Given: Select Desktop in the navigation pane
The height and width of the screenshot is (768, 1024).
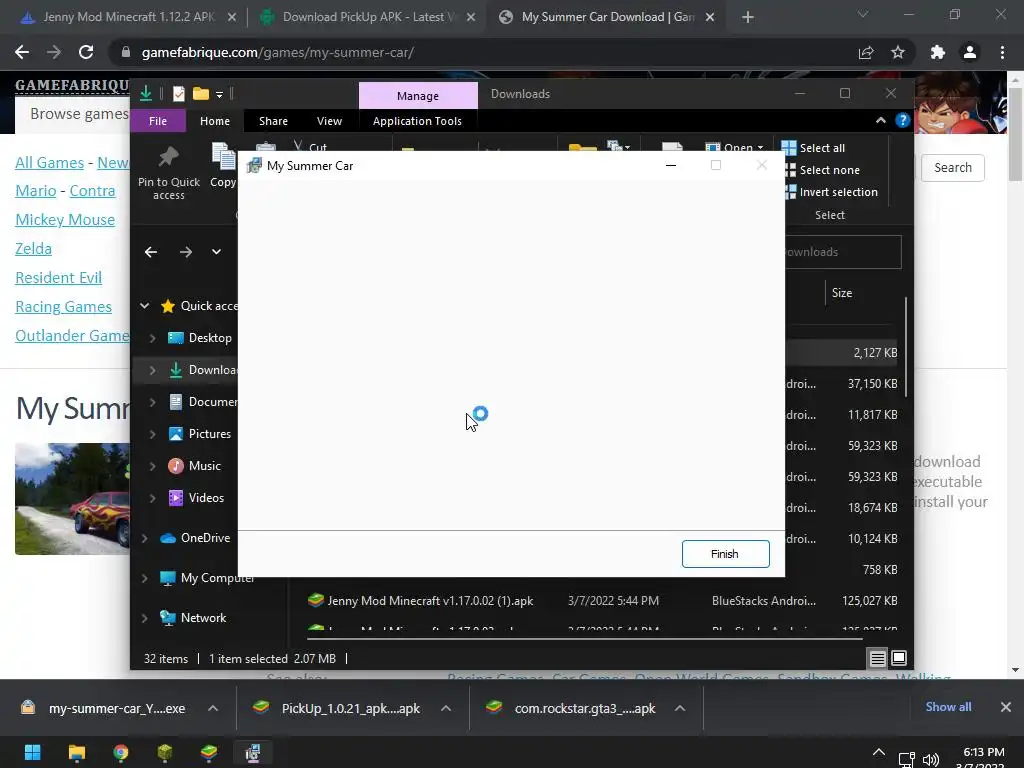Looking at the screenshot, I should (210, 338).
